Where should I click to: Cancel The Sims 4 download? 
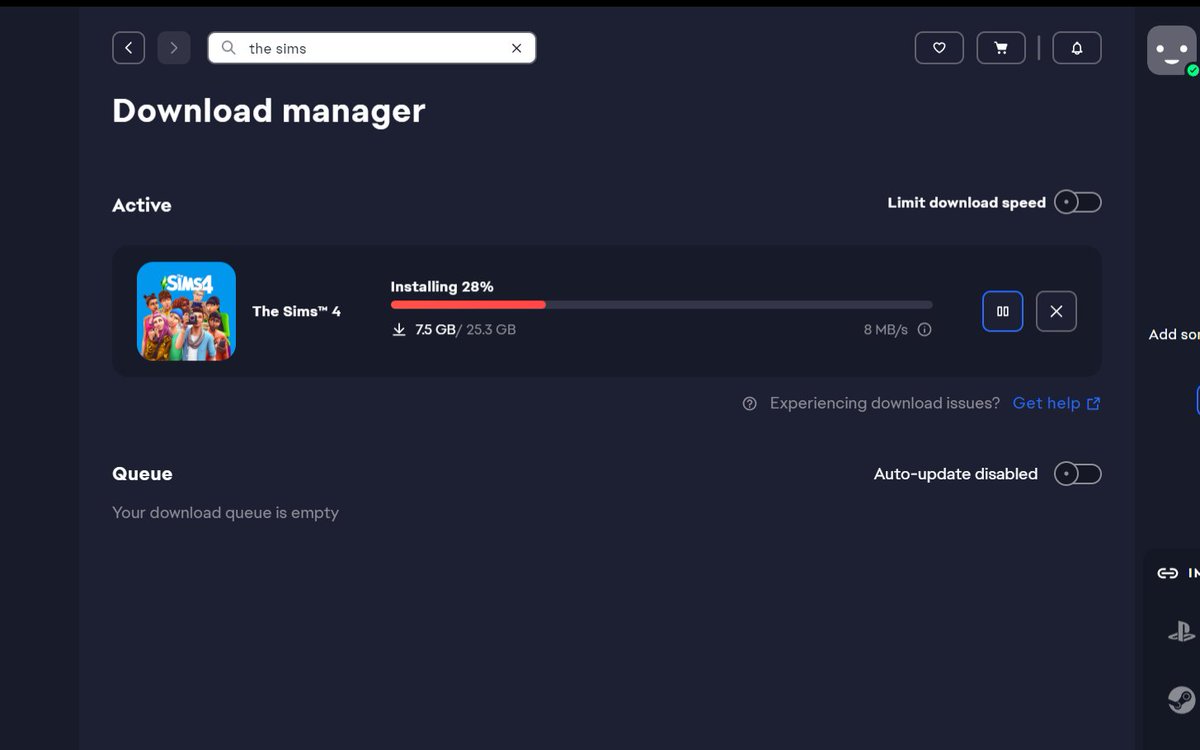tap(1056, 311)
